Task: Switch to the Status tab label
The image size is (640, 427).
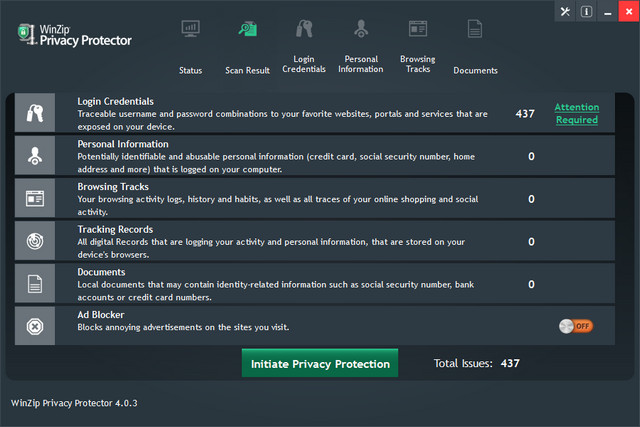Action: [x=190, y=70]
